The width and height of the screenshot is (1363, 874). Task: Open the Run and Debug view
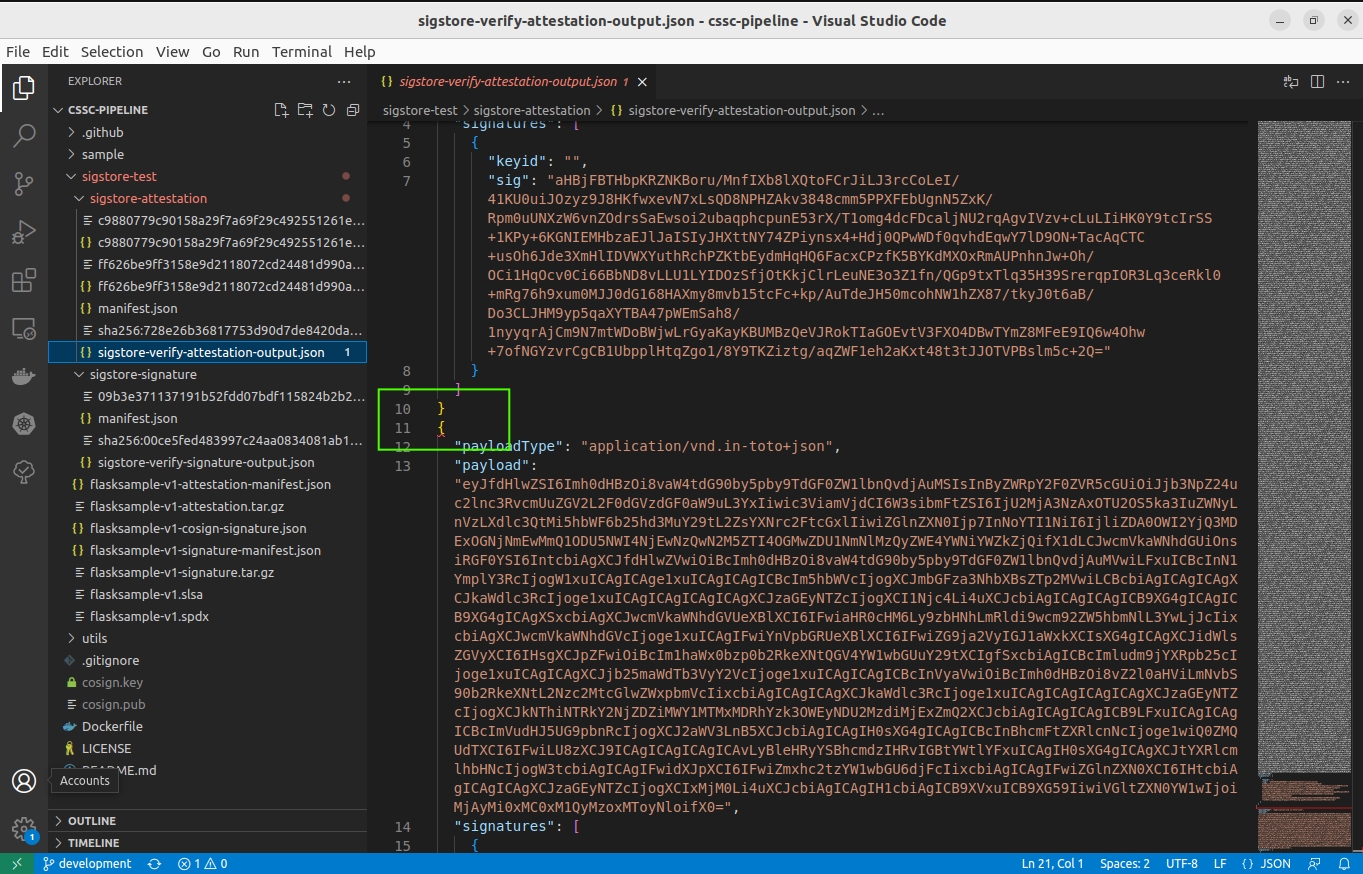[24, 232]
